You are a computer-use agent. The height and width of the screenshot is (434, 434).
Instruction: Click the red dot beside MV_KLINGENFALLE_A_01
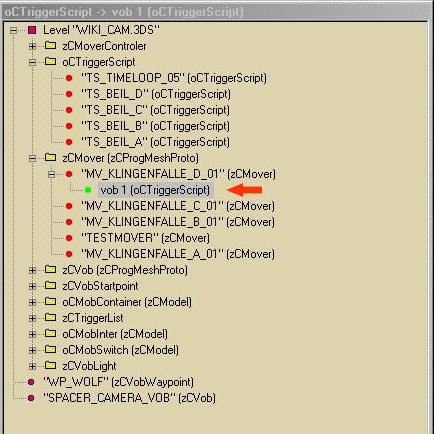69,254
